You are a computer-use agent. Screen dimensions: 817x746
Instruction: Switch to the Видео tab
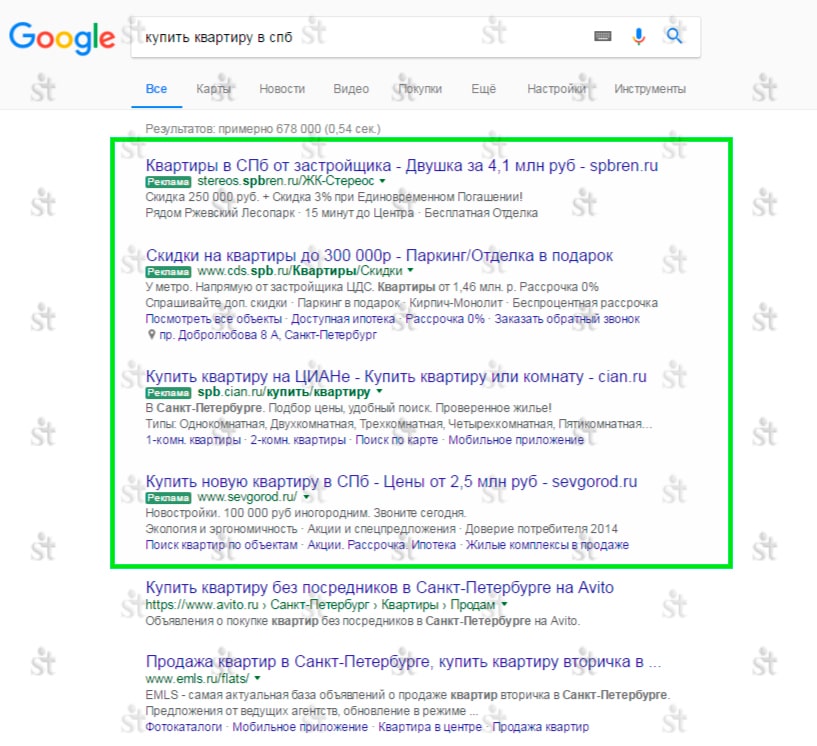click(351, 89)
